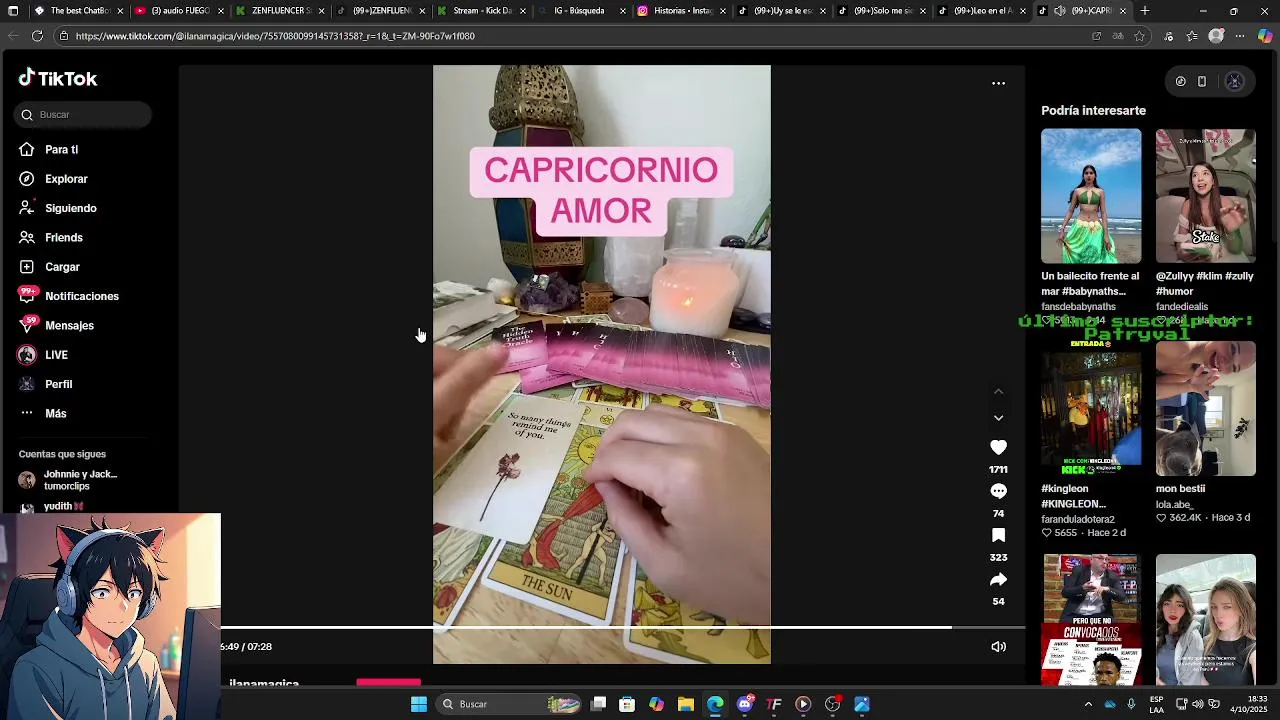Open the volume control in system tray
1280x720 pixels.
1197,704
